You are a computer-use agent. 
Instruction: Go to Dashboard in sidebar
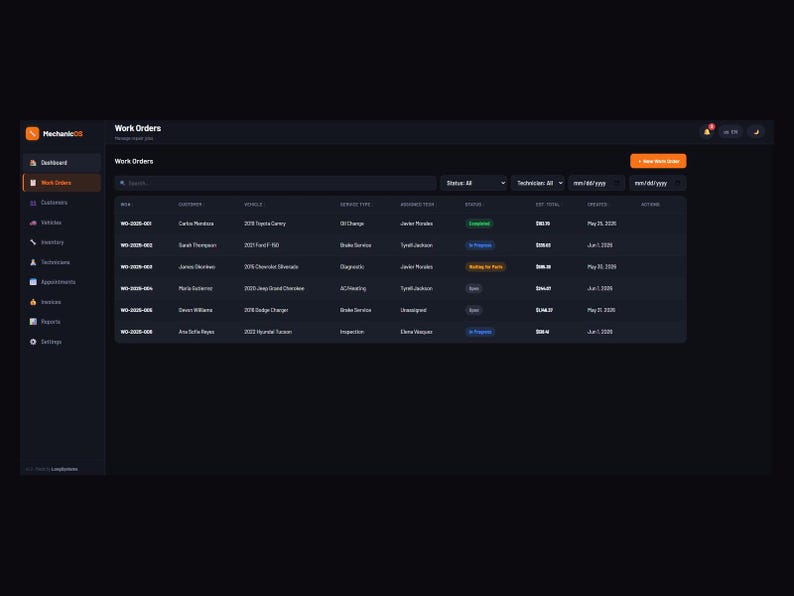pos(62,163)
